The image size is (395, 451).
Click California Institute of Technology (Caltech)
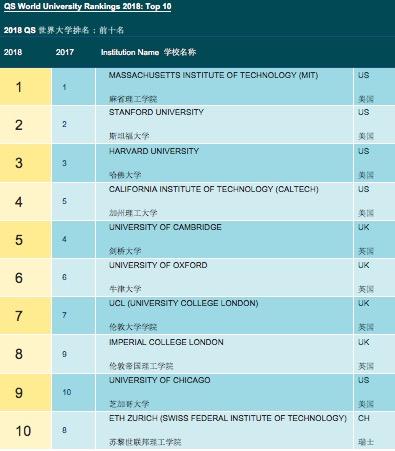click(x=214, y=189)
